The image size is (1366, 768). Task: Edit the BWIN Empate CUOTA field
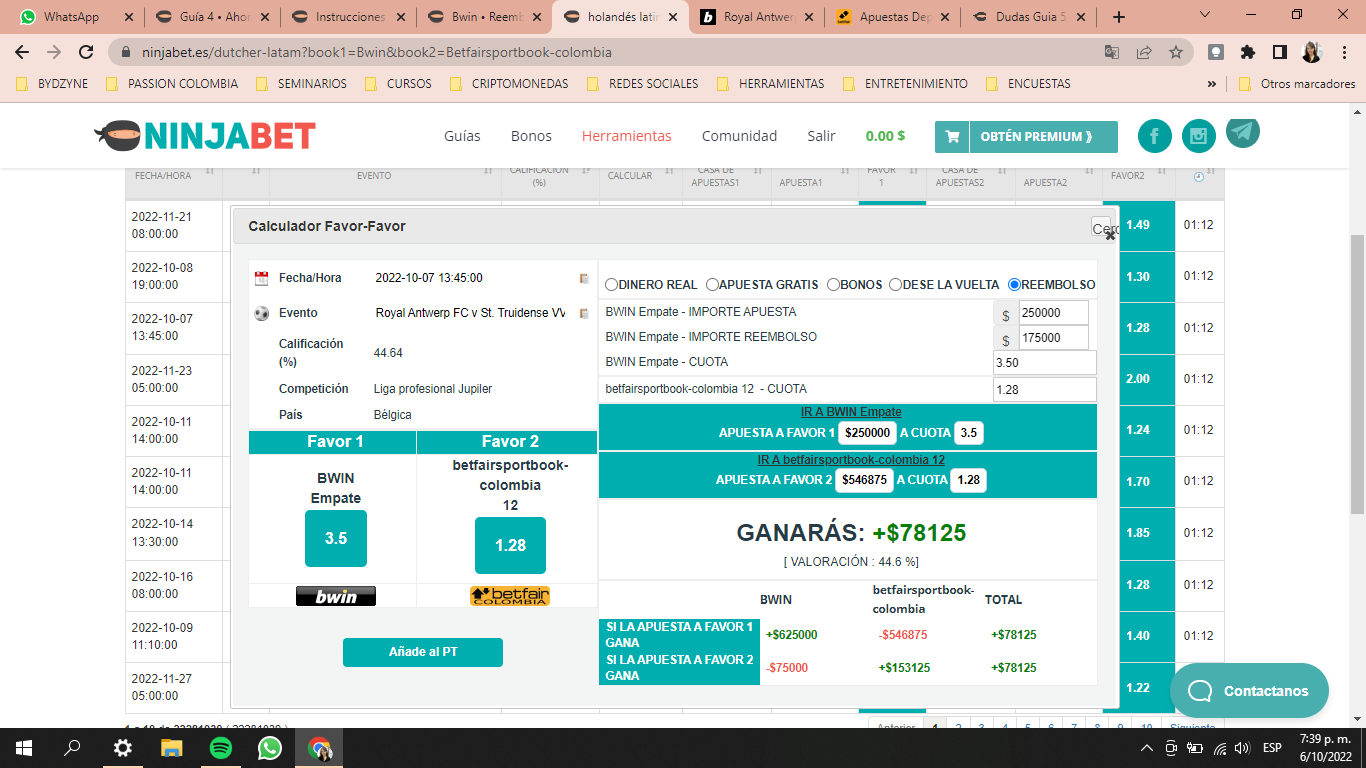coord(1045,362)
